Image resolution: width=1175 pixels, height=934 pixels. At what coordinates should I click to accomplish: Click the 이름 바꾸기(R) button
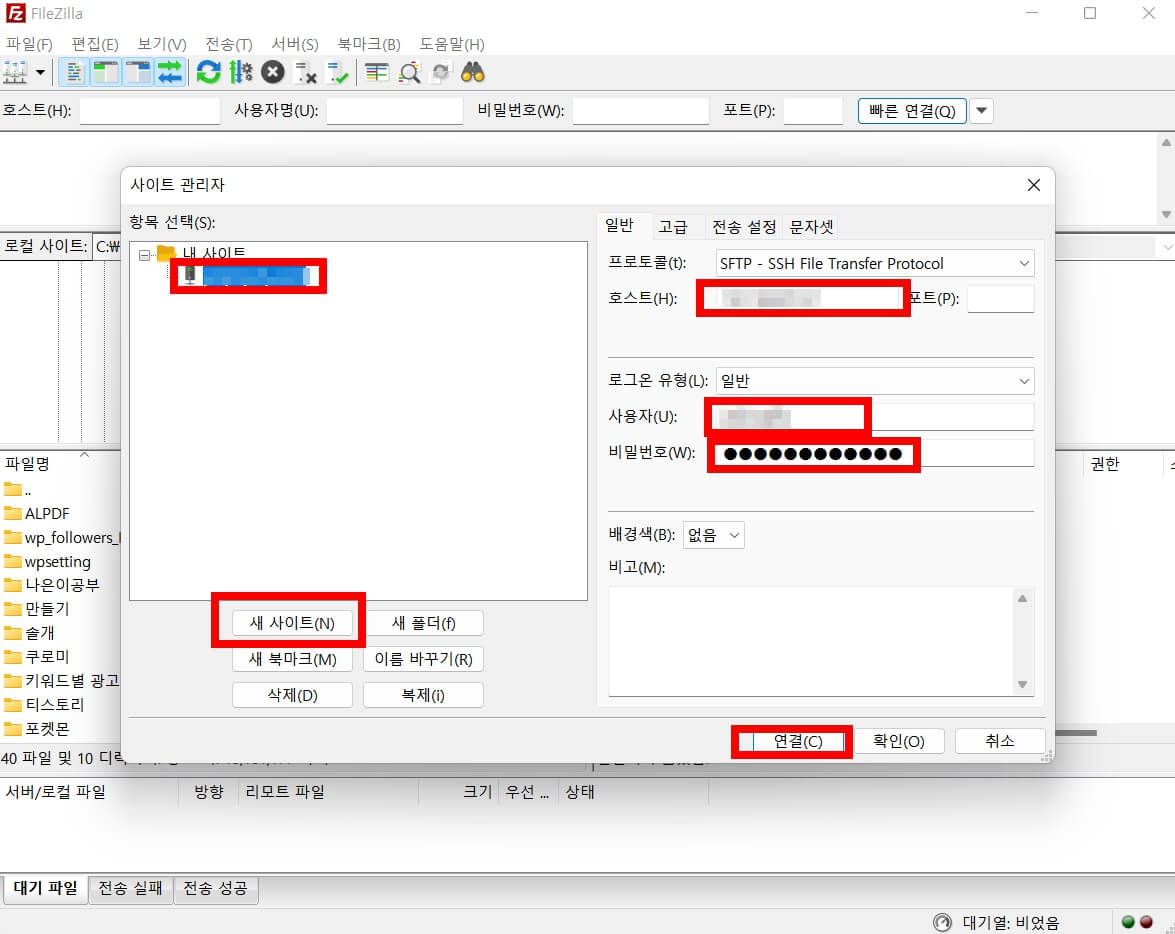(x=423, y=659)
